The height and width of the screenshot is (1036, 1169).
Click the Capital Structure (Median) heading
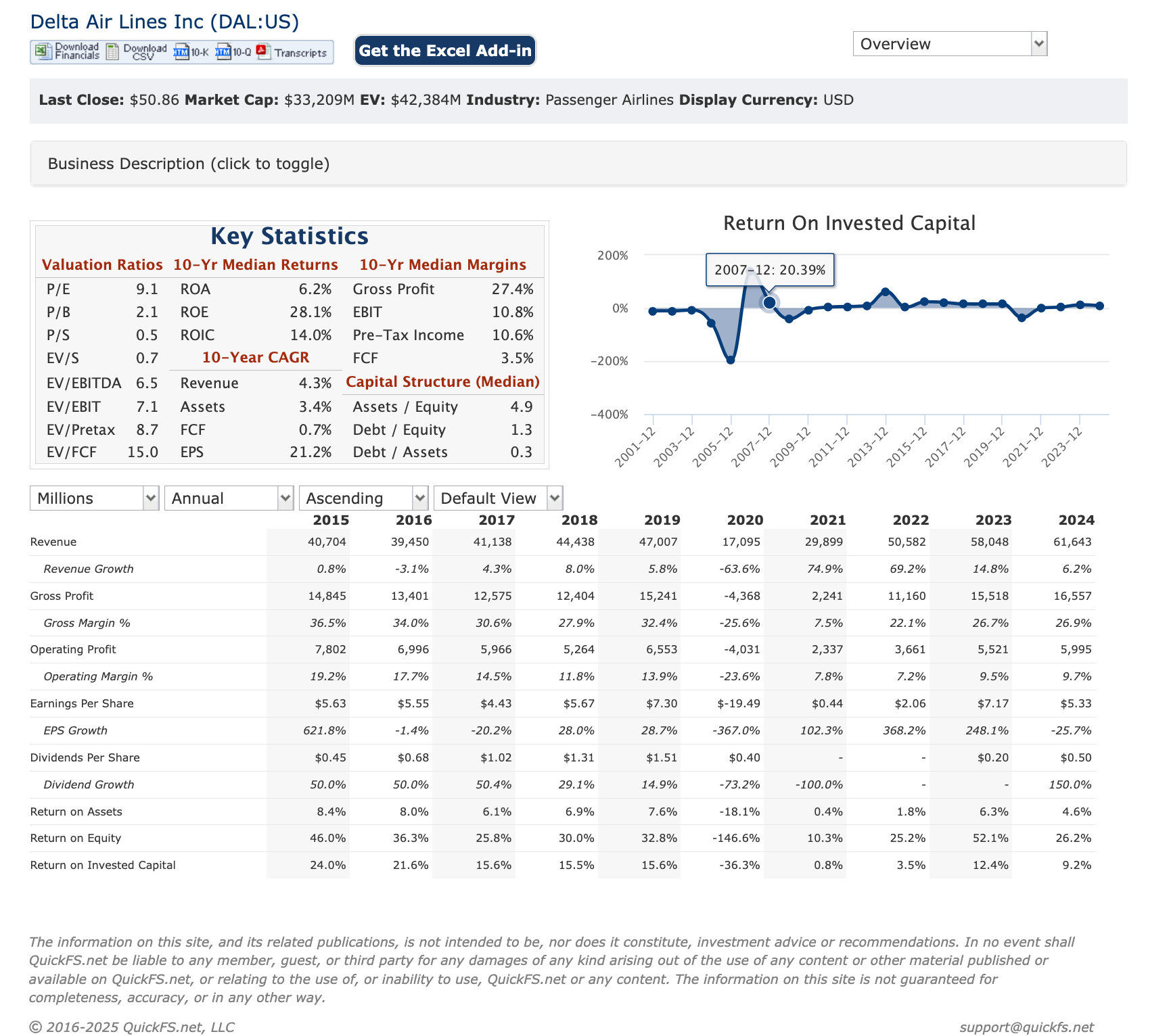(x=442, y=382)
